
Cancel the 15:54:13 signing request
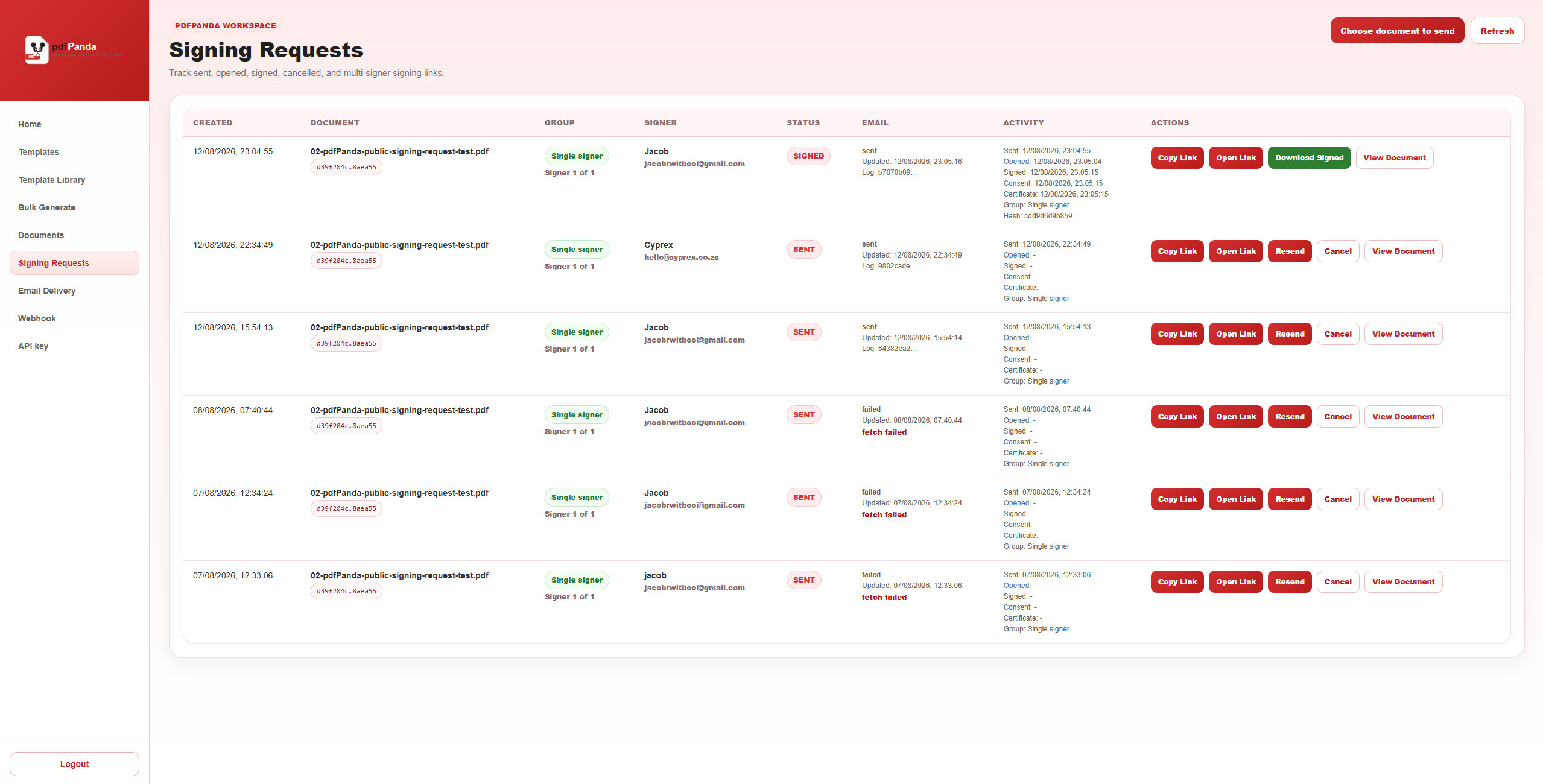click(x=1338, y=334)
